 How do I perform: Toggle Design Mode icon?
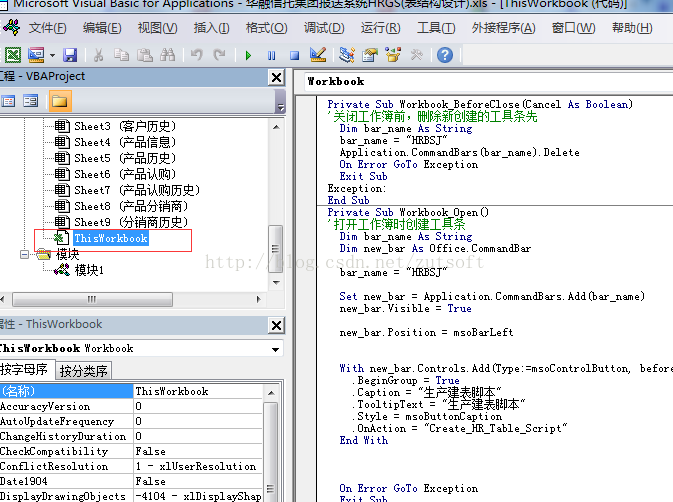tap(318, 54)
